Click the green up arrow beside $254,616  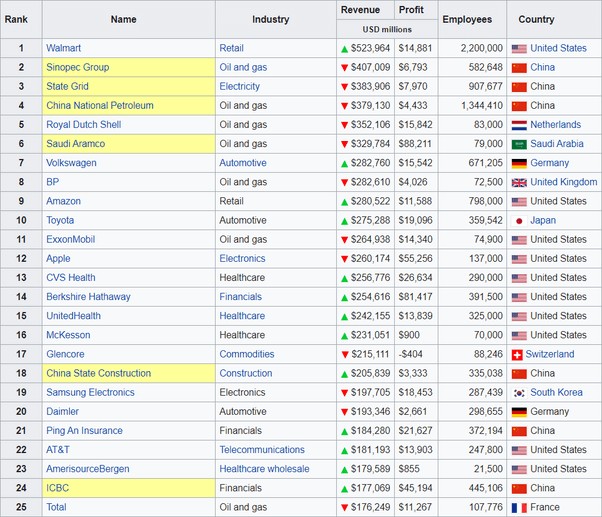click(344, 297)
